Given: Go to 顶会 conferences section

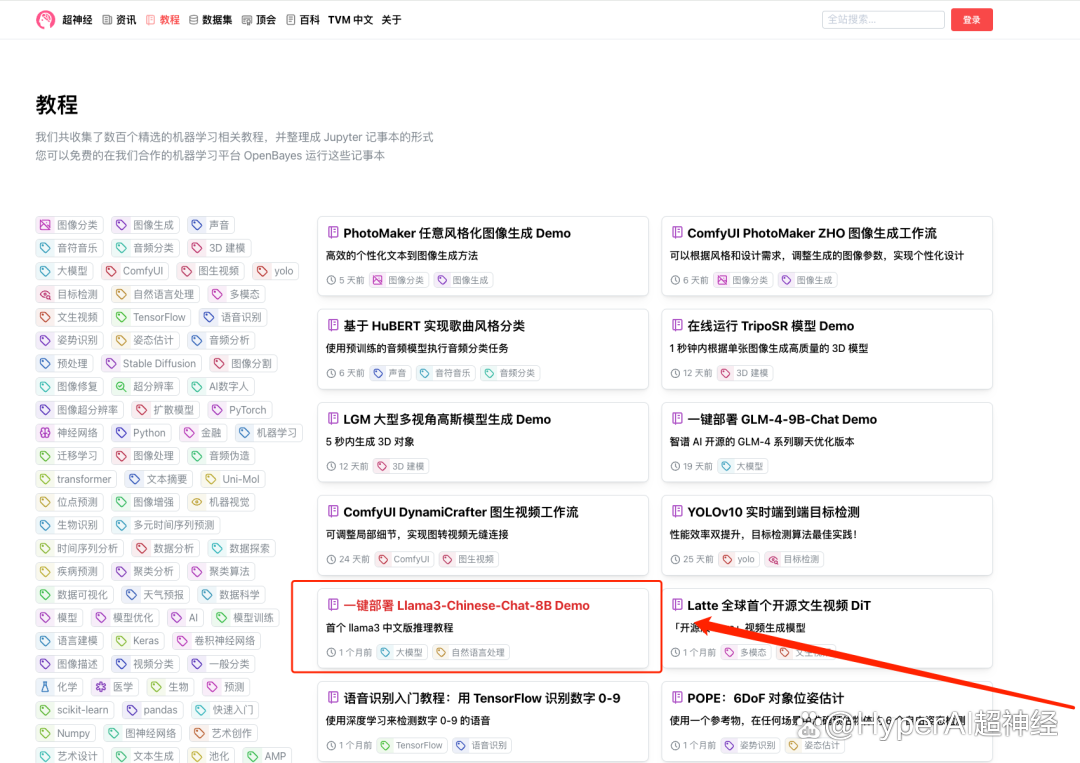Looking at the screenshot, I should click(x=258, y=20).
